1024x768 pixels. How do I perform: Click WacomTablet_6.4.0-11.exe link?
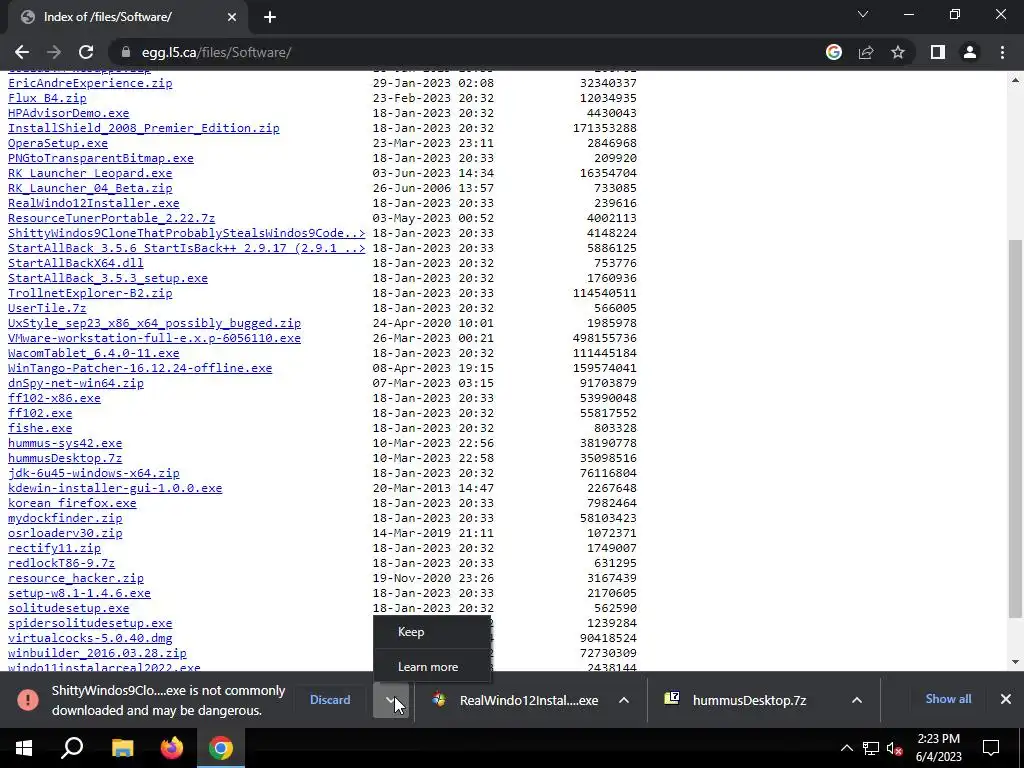(x=93, y=353)
